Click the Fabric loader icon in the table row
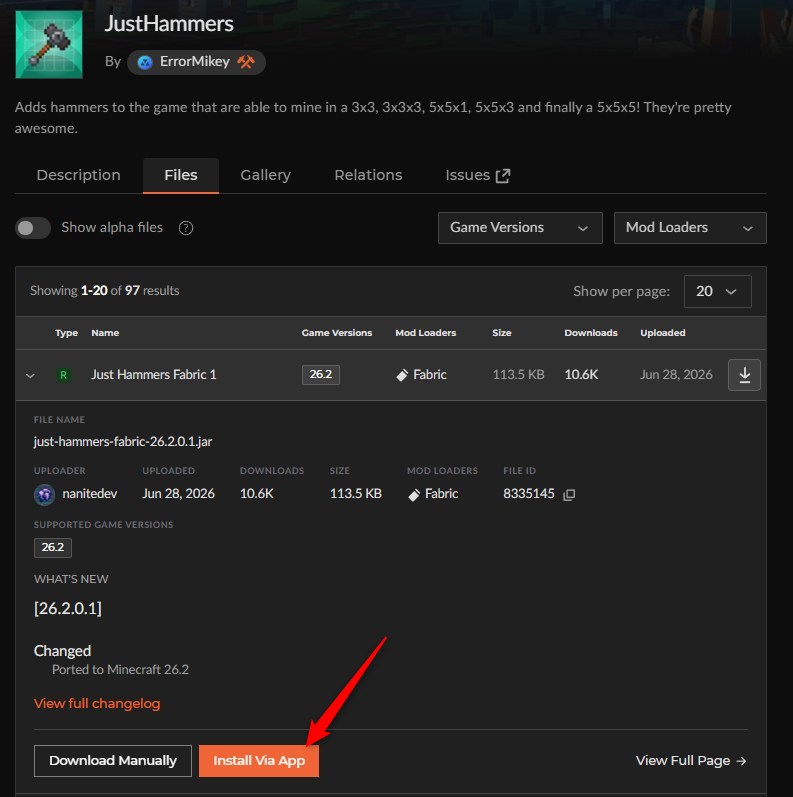 [402, 375]
